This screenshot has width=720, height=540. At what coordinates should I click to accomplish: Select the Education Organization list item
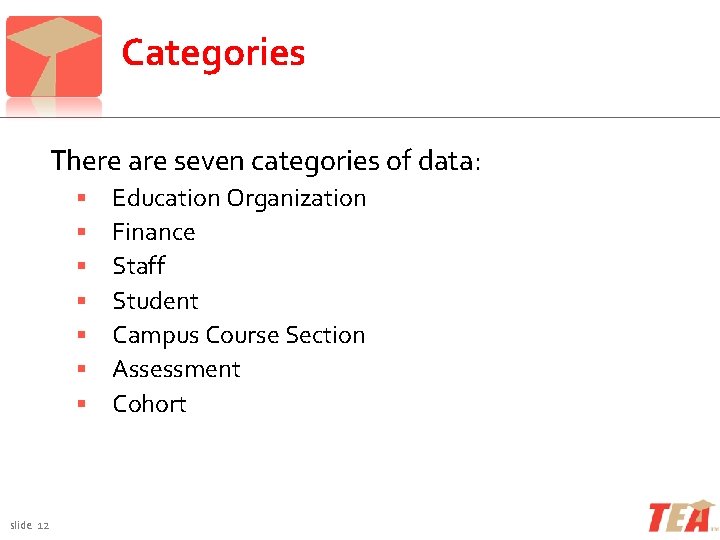[x=239, y=198]
